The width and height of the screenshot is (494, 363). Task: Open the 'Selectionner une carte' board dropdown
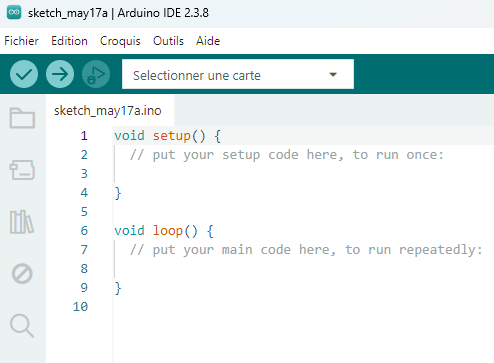click(x=238, y=74)
